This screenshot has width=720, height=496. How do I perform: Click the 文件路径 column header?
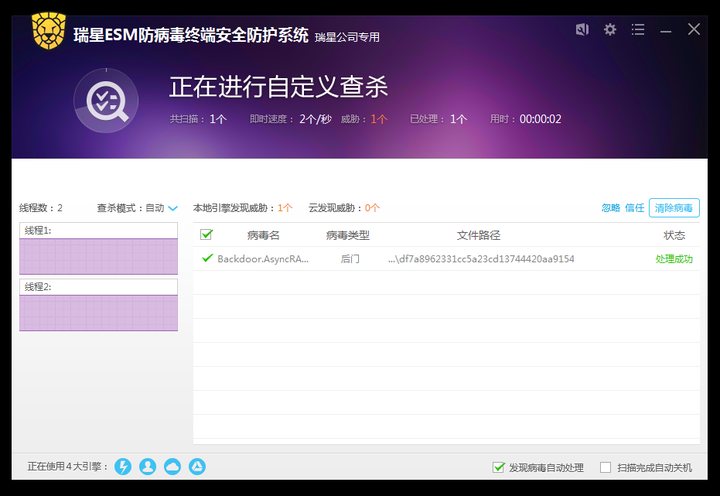click(x=478, y=235)
